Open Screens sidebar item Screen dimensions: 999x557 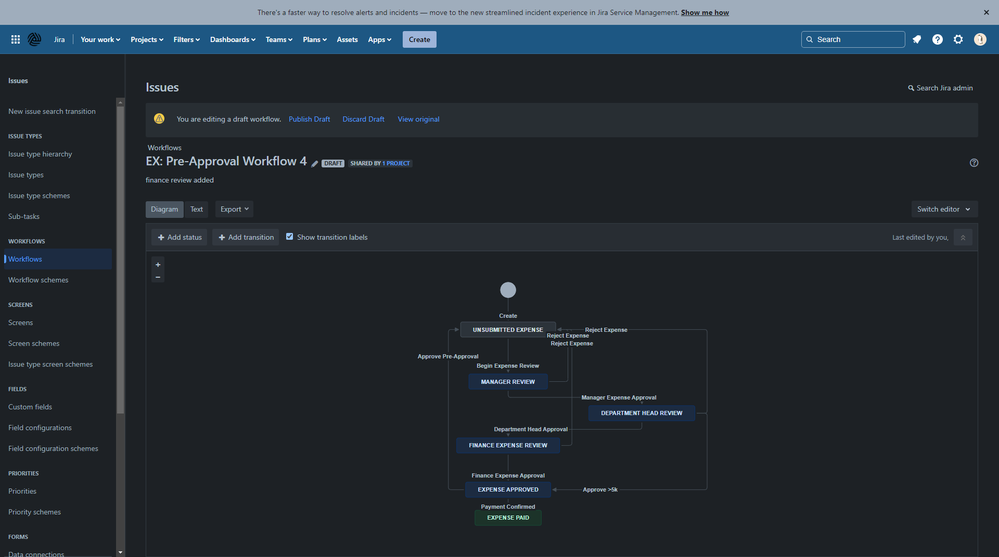[20, 322]
